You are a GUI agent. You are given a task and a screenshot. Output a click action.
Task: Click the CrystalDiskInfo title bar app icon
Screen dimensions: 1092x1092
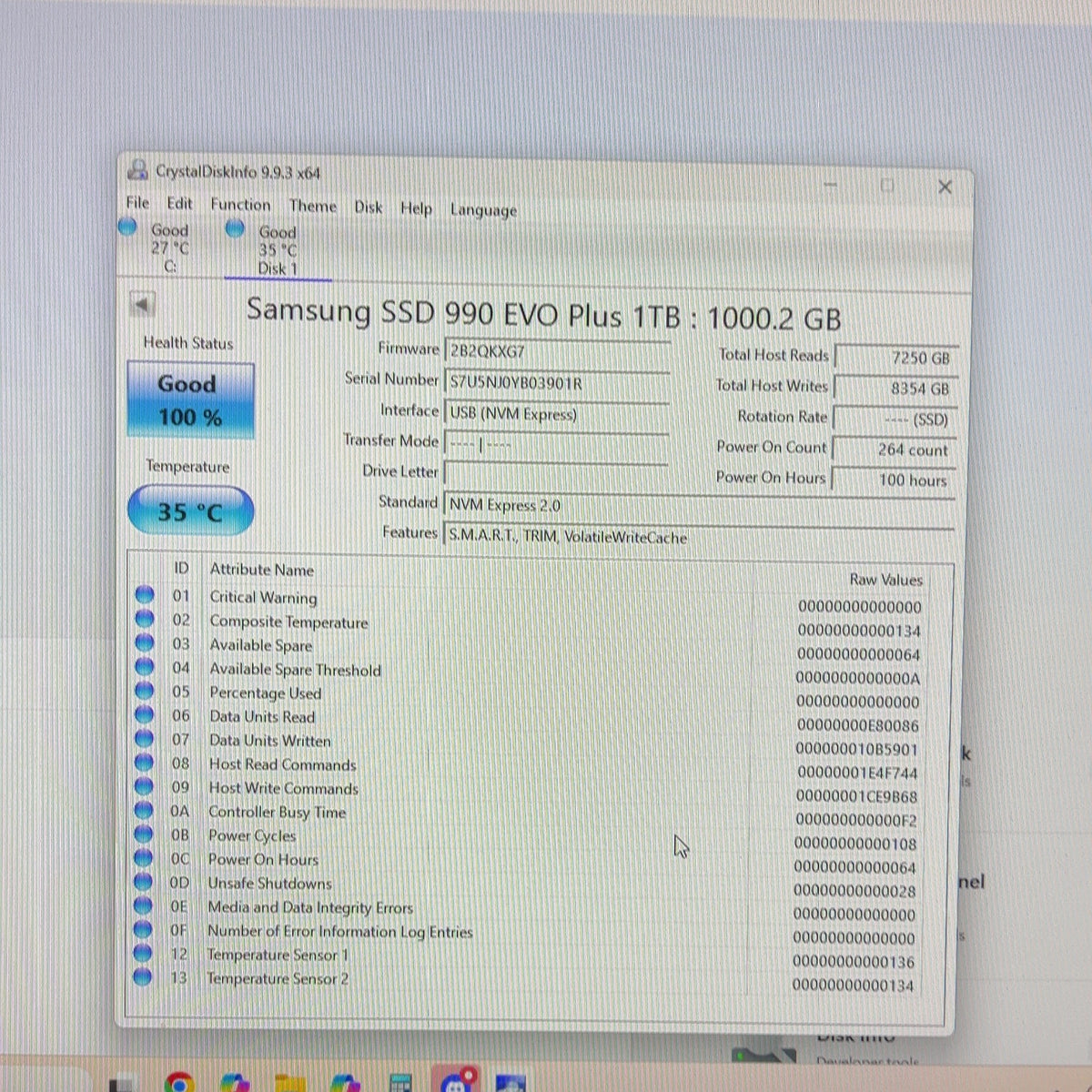pyautogui.click(x=137, y=169)
